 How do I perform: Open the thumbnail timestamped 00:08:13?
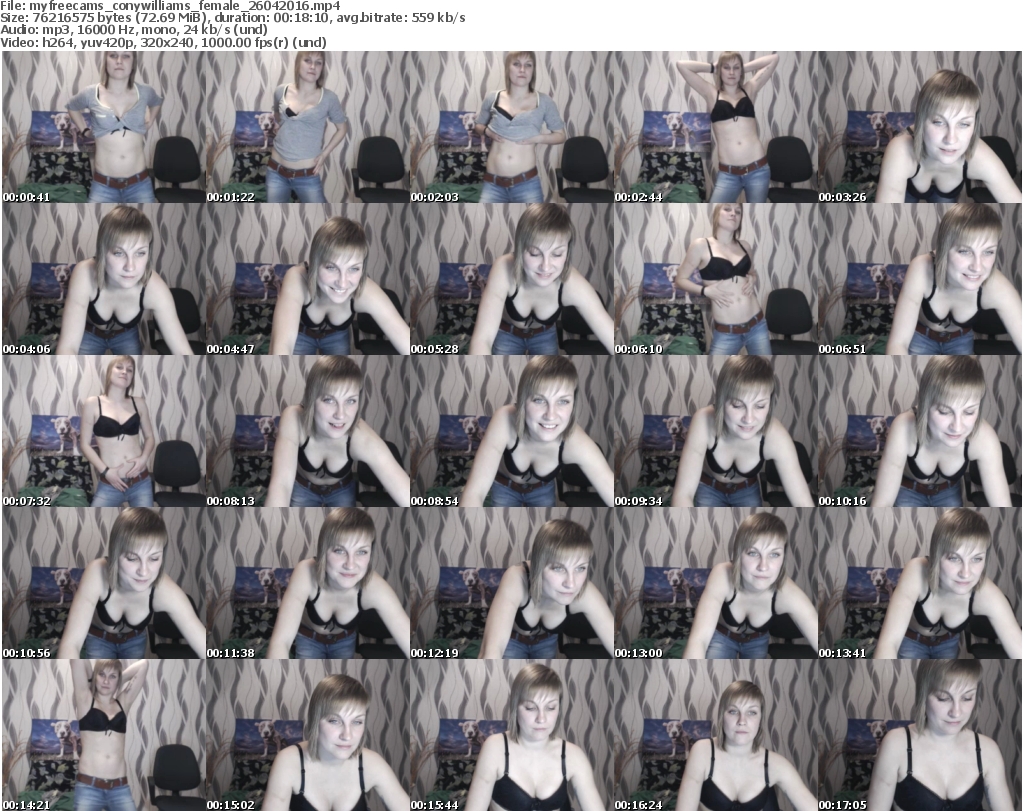[x=308, y=431]
